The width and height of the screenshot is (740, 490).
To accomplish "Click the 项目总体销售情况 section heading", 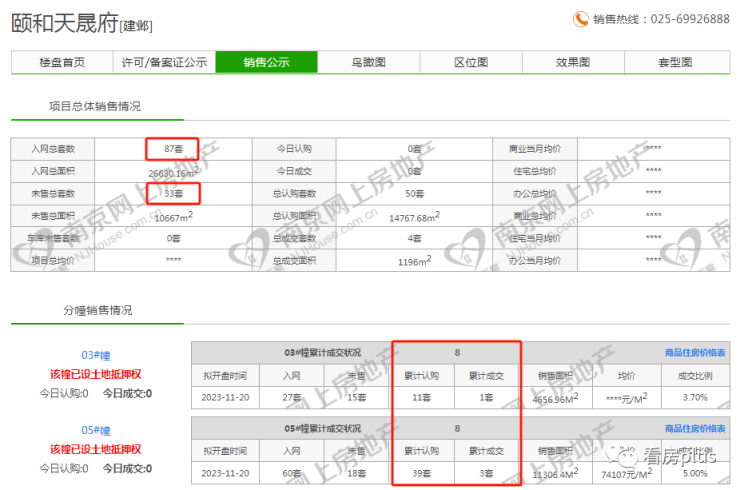I will tap(95, 106).
